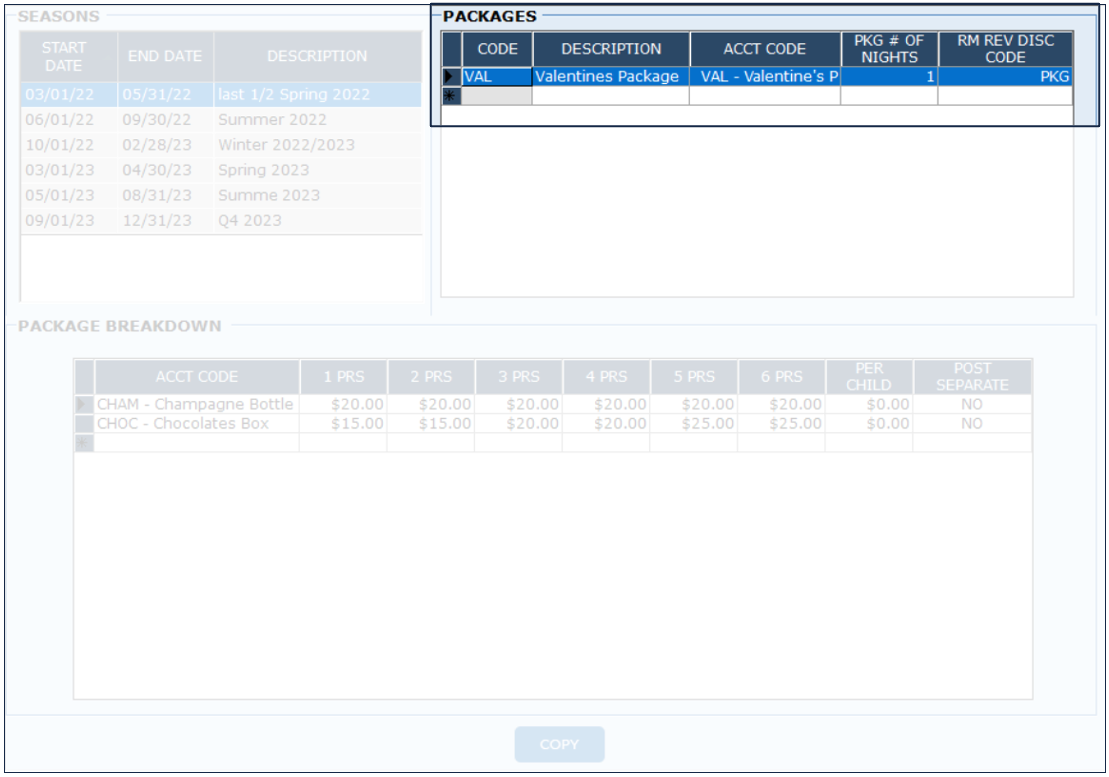The height and width of the screenshot is (777, 1109).
Task: Toggle Post Separate NO for Champagne Bottle
Action: point(971,405)
